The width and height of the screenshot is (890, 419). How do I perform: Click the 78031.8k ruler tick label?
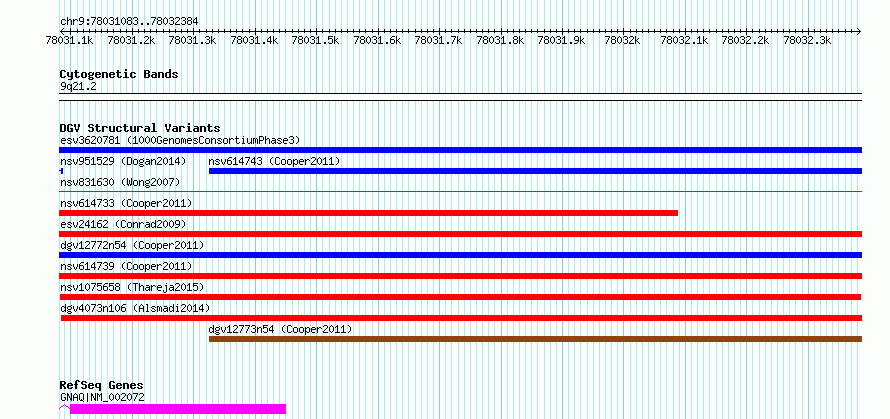(501, 41)
